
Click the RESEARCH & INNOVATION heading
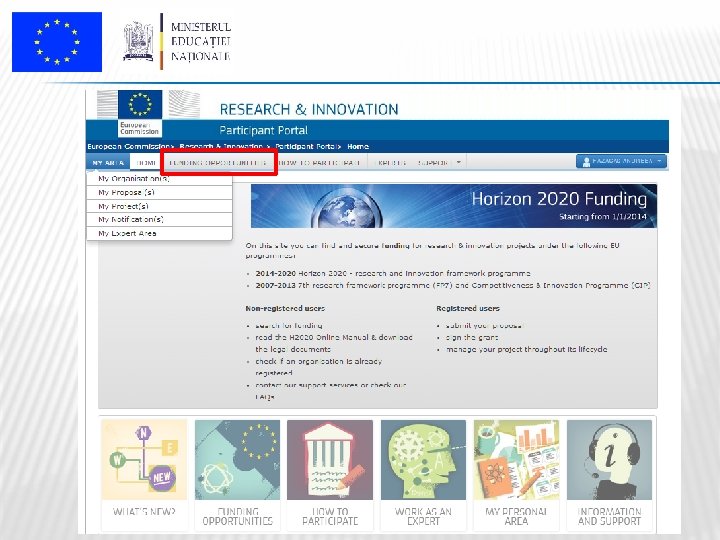click(x=309, y=109)
